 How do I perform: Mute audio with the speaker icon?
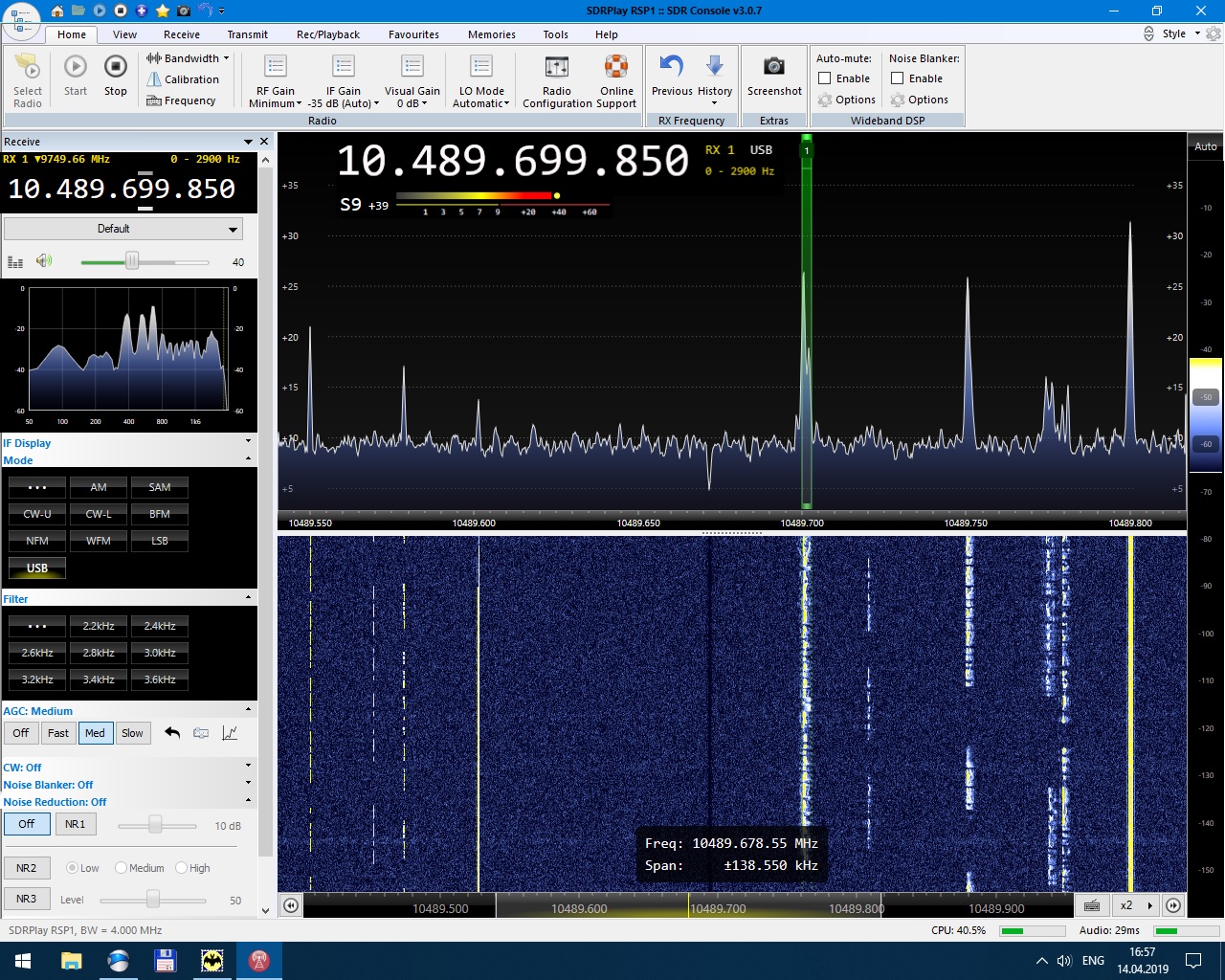(x=44, y=261)
